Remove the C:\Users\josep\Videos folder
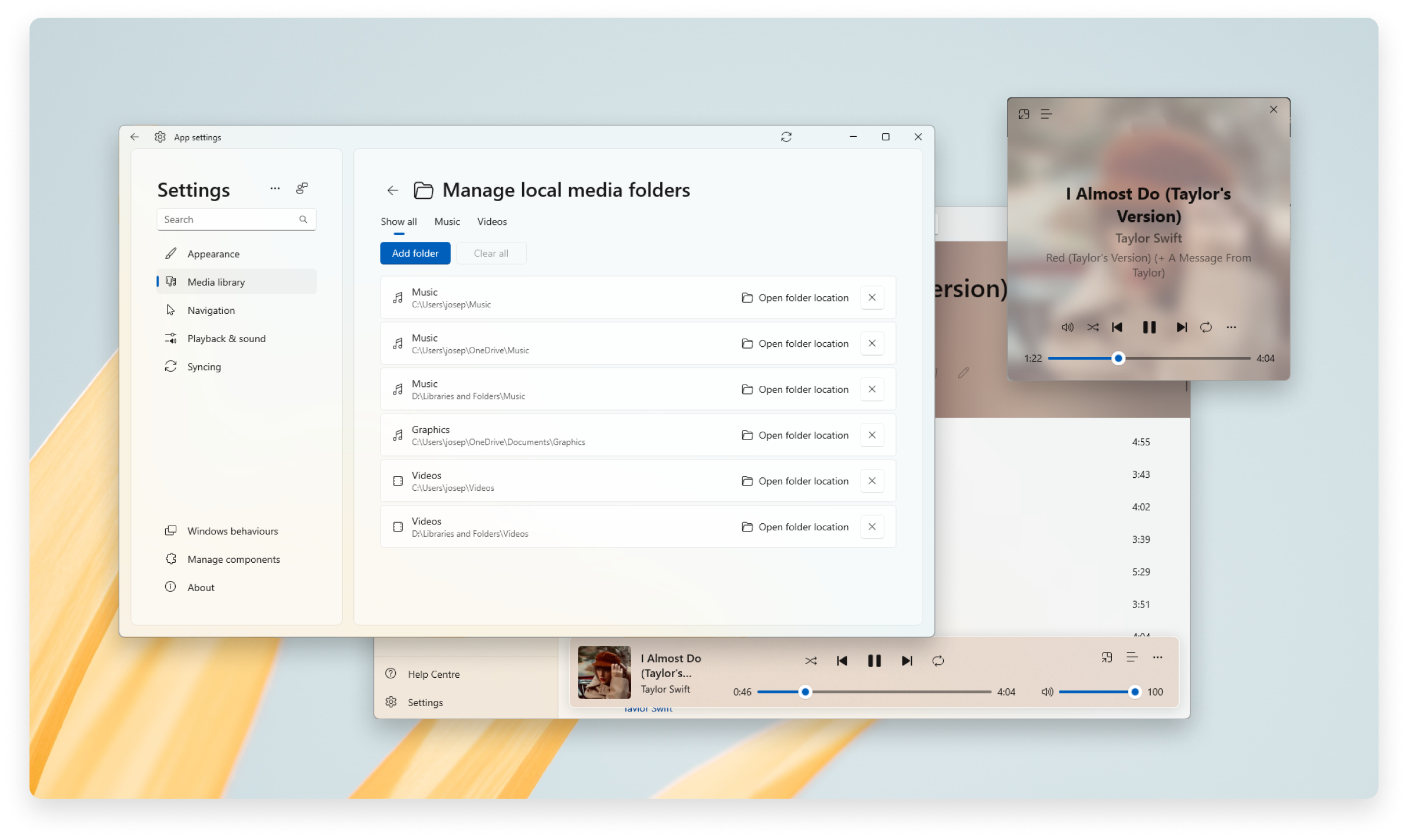Image resolution: width=1408 pixels, height=840 pixels. pyautogui.click(x=872, y=481)
